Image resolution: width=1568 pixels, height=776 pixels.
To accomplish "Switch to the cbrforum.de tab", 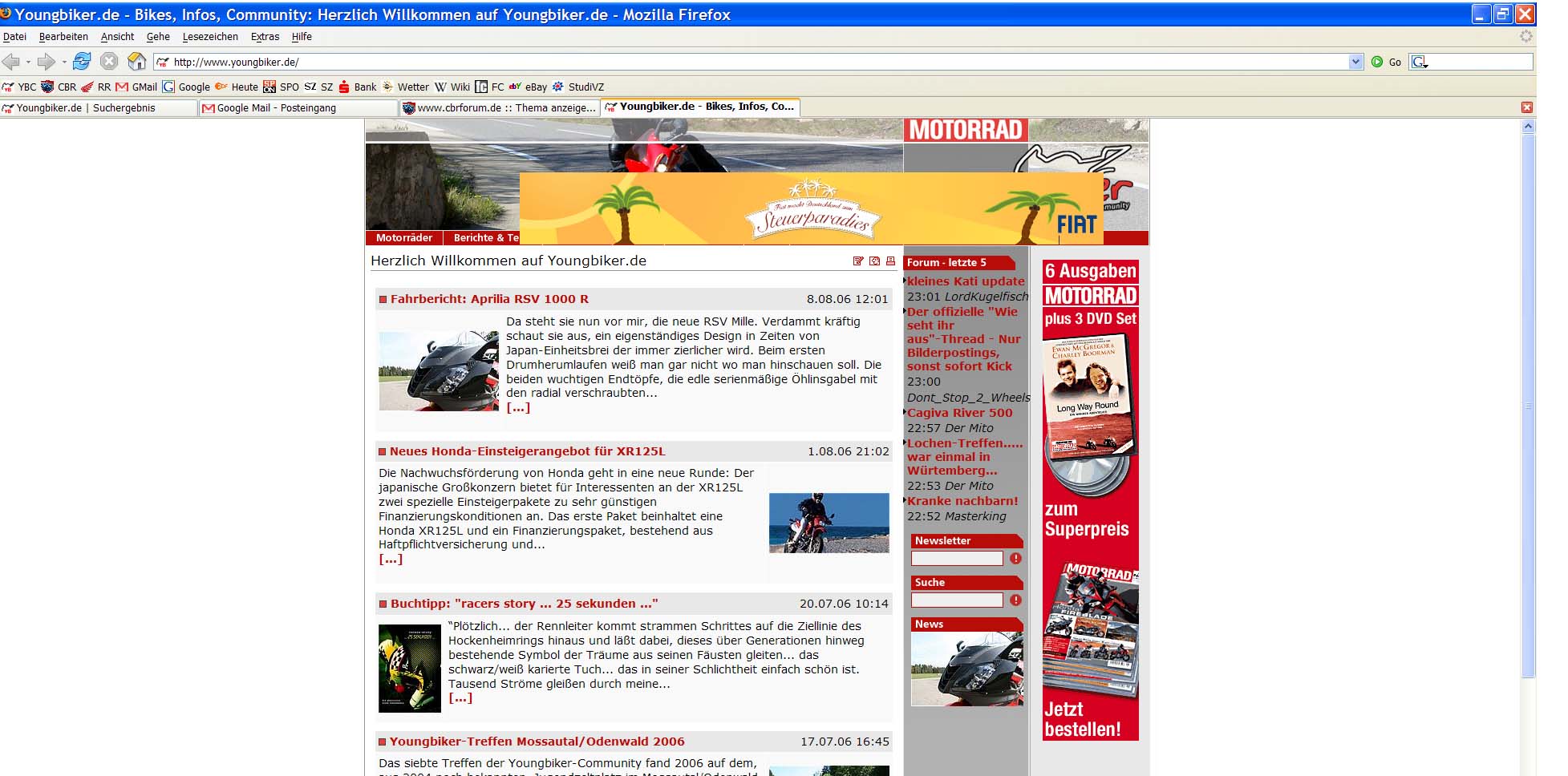I will click(499, 108).
